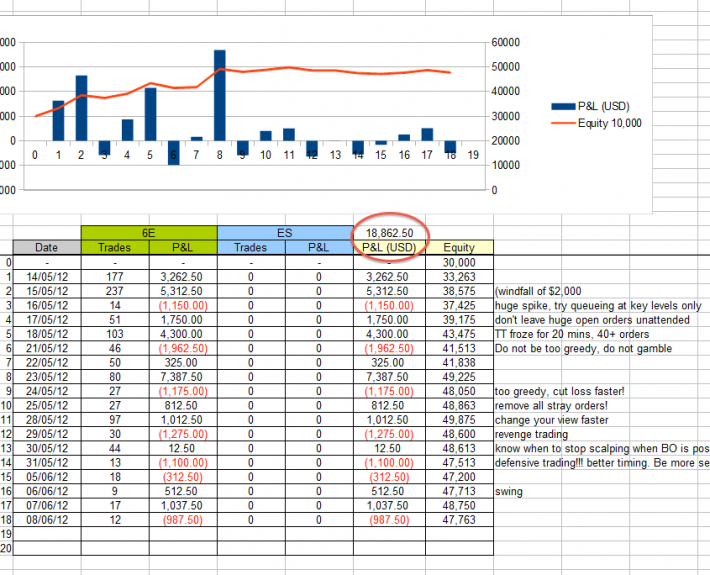
Task: Select the 'swing' note cell
Action: point(510,492)
